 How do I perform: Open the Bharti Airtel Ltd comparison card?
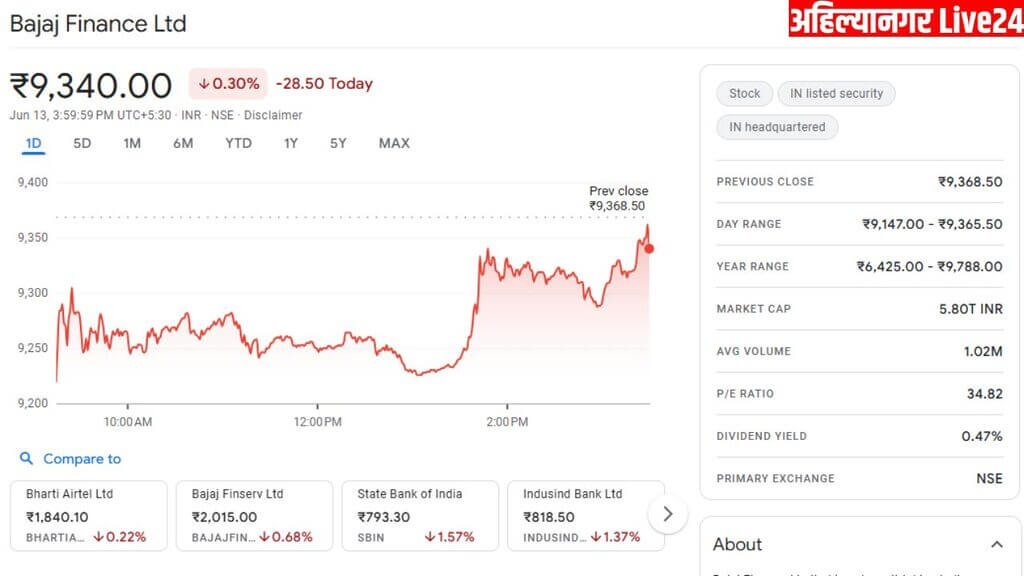pyautogui.click(x=88, y=515)
